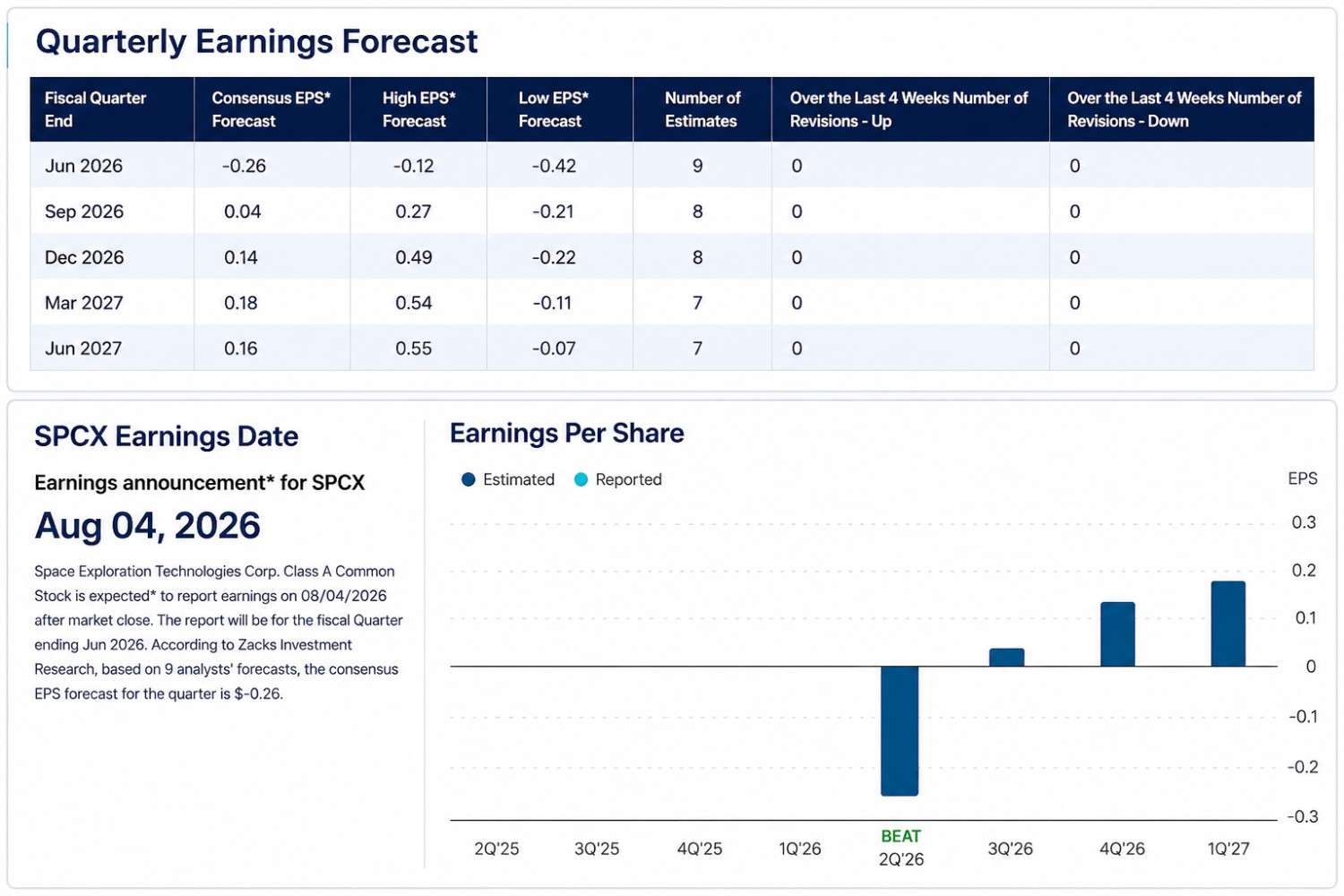Image resolution: width=1344 pixels, height=896 pixels.
Task: Select the Dec 2026 row label
Action: coord(84,257)
